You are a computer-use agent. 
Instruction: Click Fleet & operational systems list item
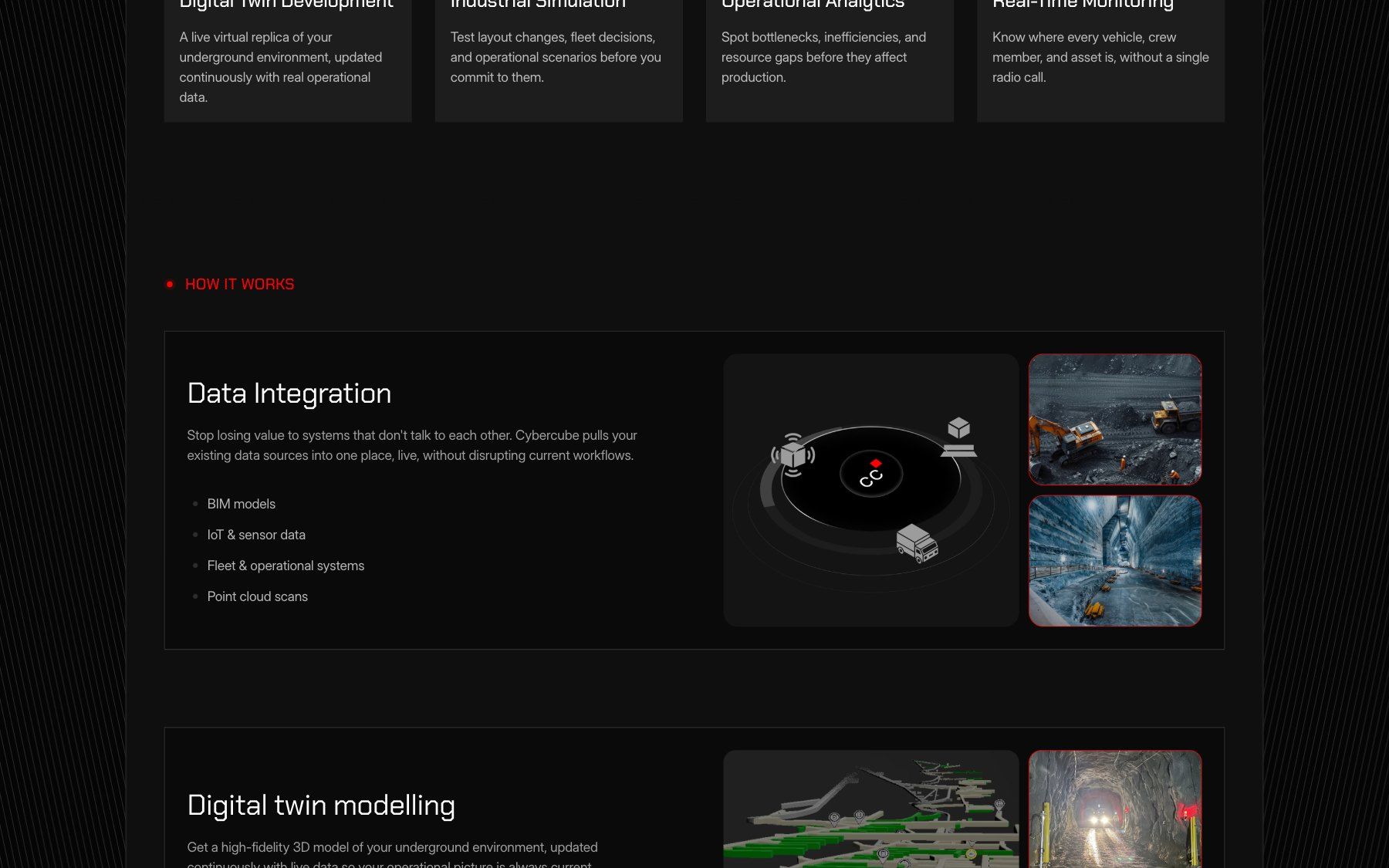(x=286, y=566)
